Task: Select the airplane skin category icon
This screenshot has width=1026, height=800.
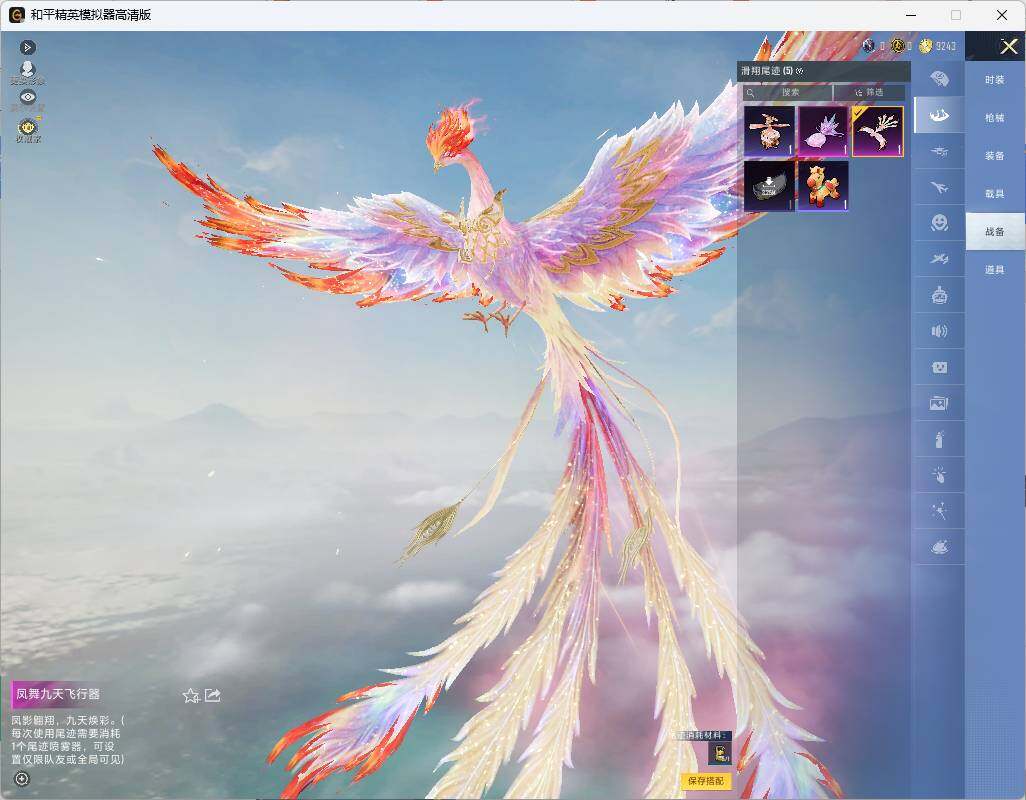Action: (x=939, y=188)
